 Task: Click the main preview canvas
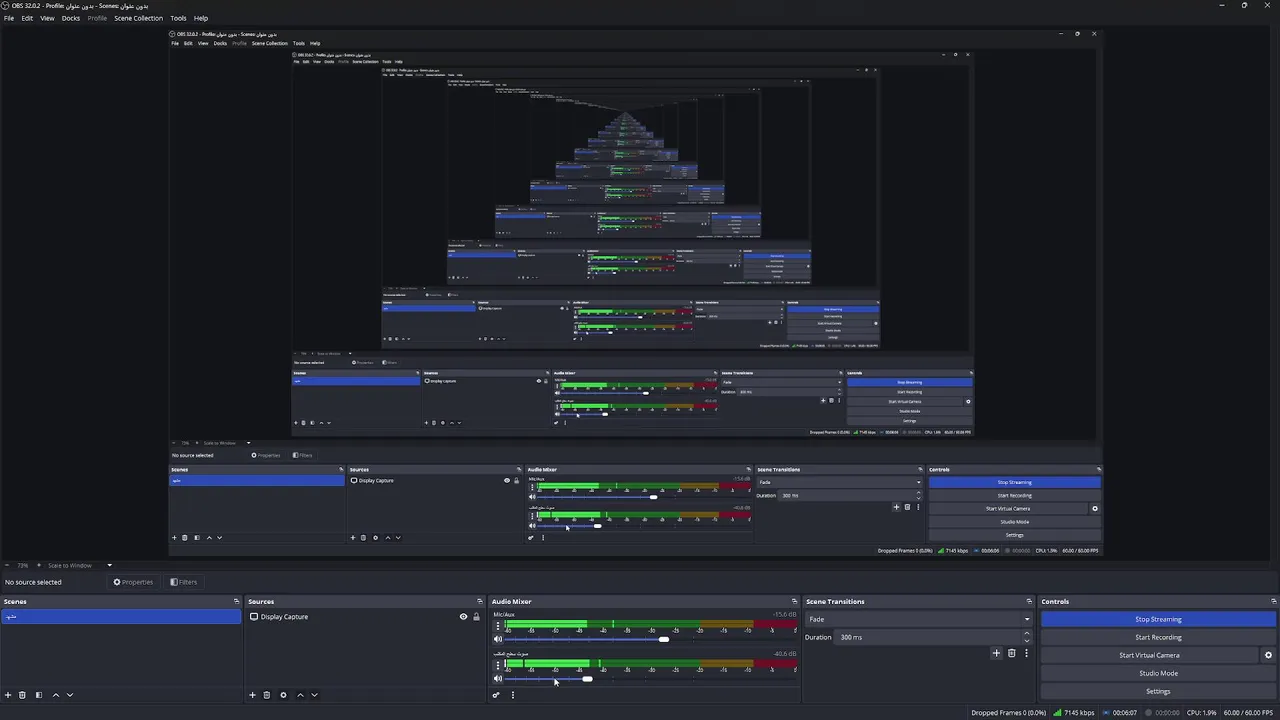635,292
